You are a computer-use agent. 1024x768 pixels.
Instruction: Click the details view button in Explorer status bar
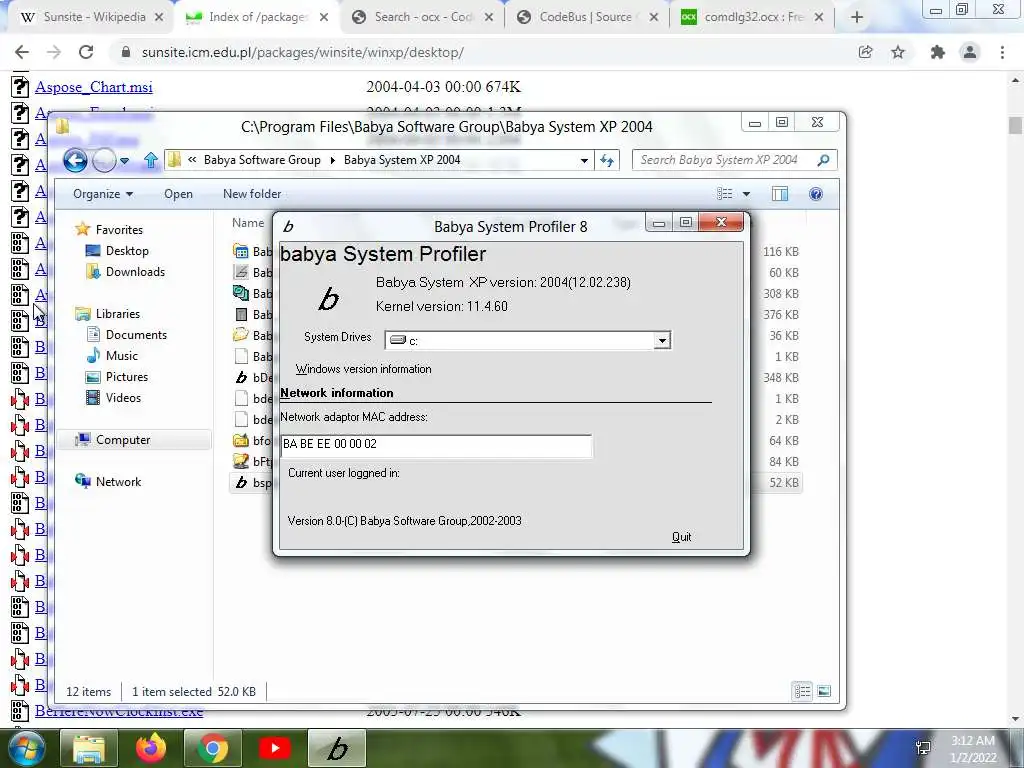coord(802,691)
